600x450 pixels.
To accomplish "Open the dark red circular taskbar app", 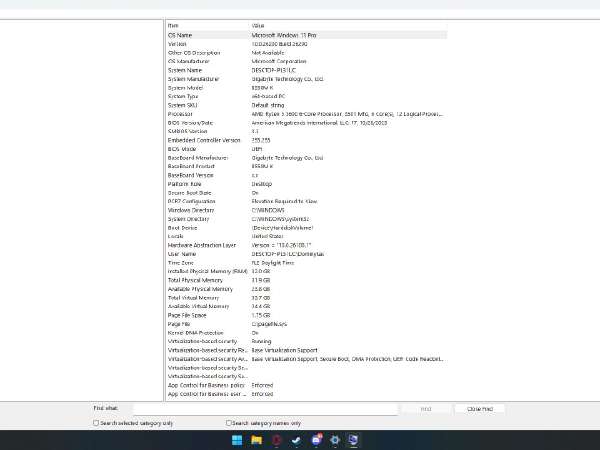I will pyautogui.click(x=277, y=440).
